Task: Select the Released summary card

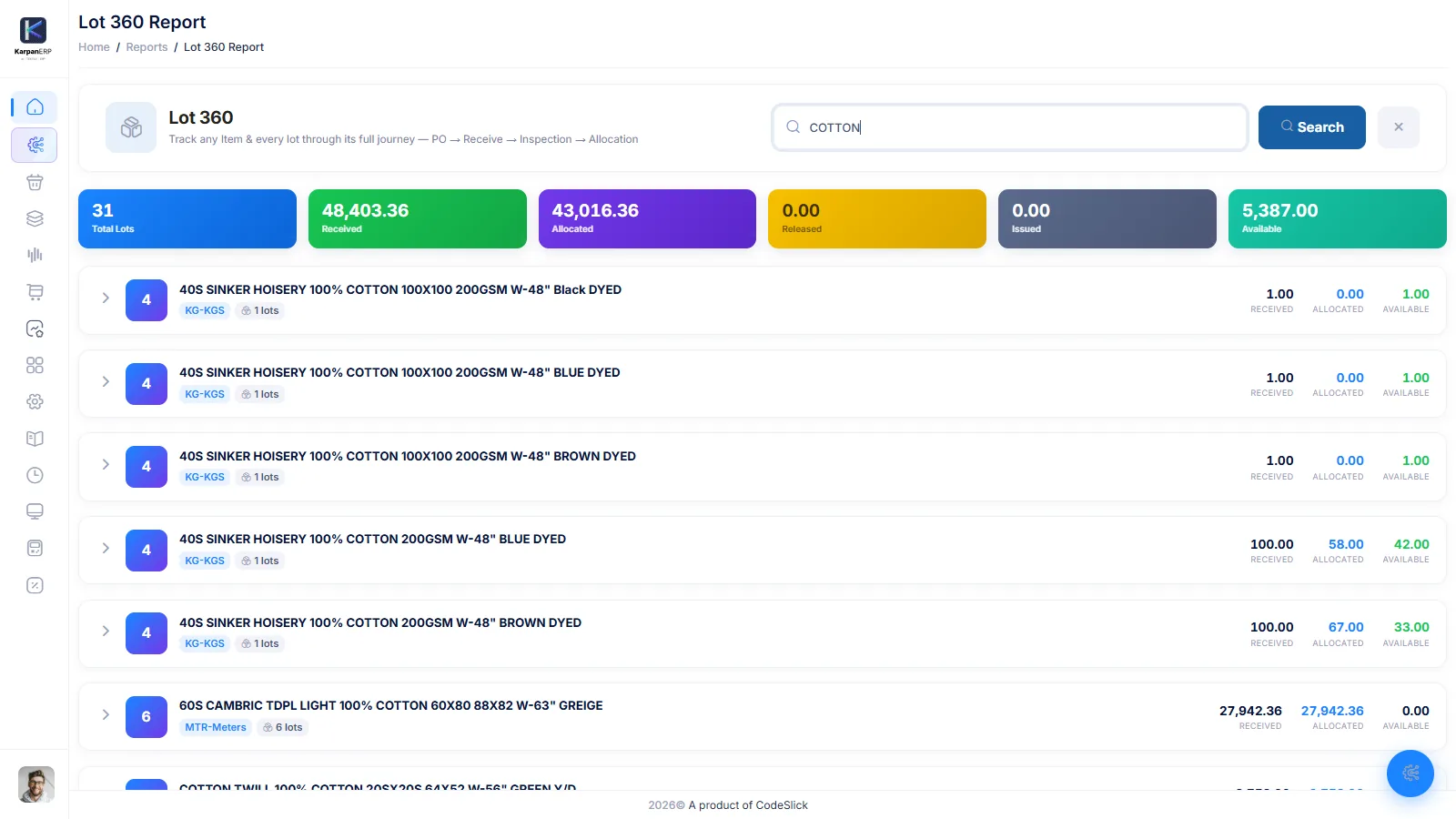Action: click(x=877, y=219)
